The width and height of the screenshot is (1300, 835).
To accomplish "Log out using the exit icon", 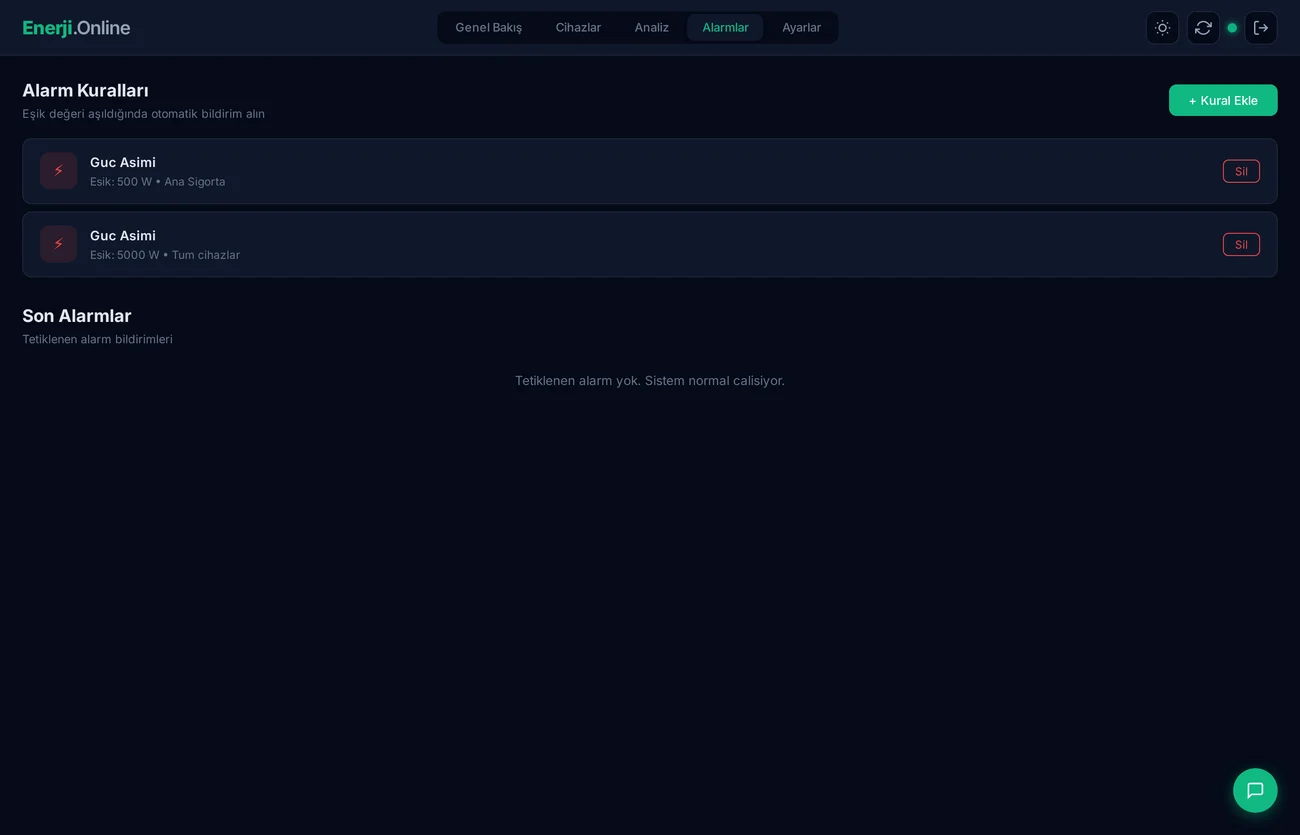I will 1261,27.
